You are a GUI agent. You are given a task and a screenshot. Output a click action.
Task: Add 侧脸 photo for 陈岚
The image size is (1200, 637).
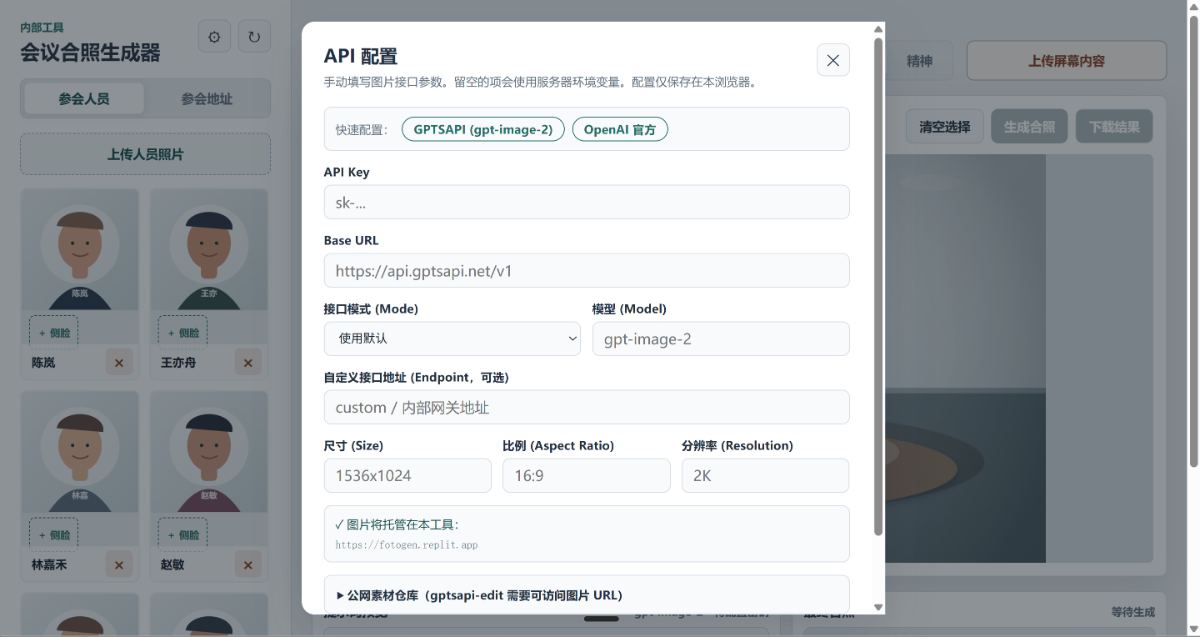click(54, 332)
